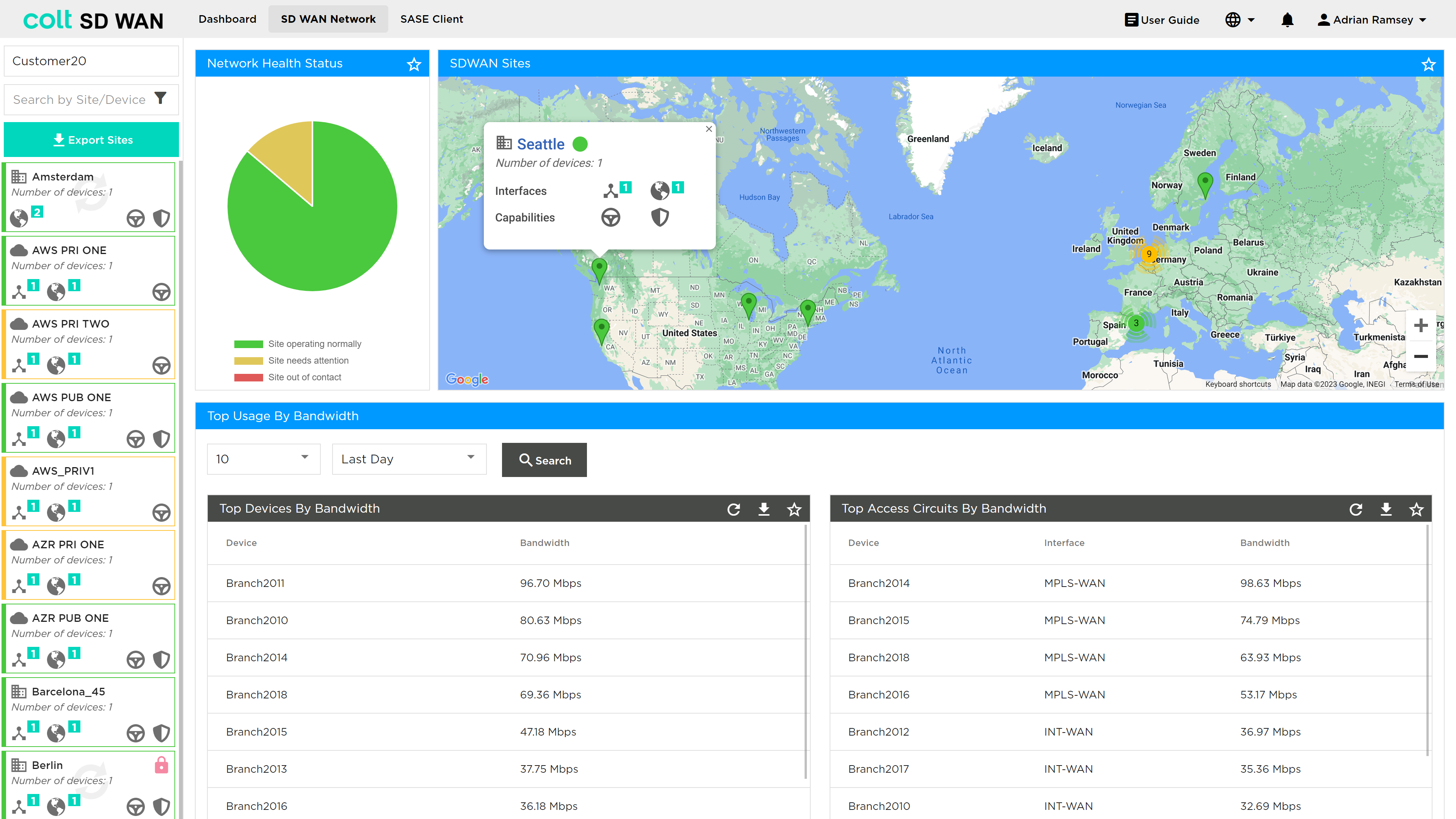Open the notifications bell
This screenshot has width=1456, height=819.
point(1287,20)
